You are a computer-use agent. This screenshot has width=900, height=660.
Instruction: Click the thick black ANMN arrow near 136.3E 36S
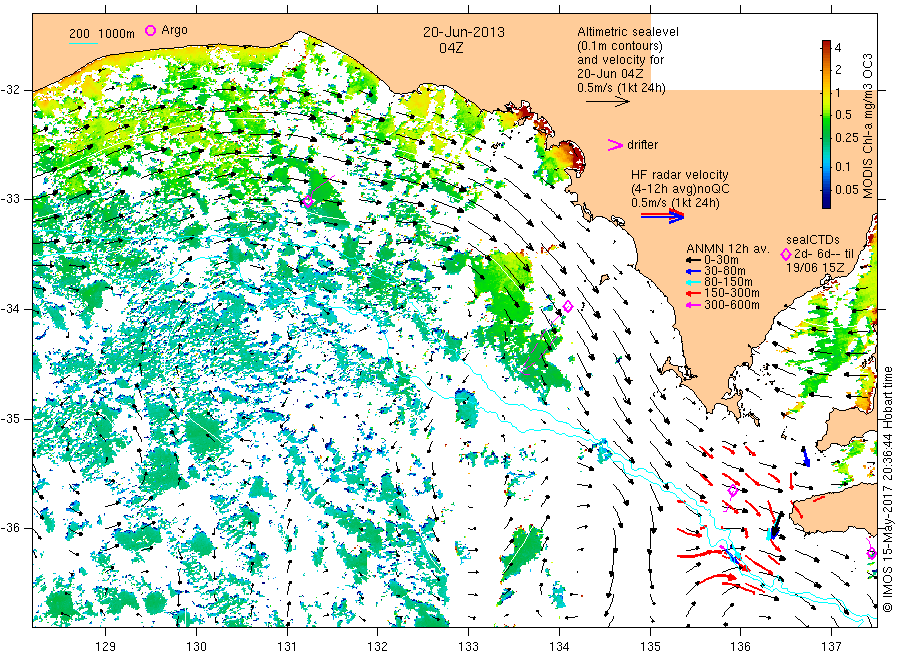[x=777, y=525]
